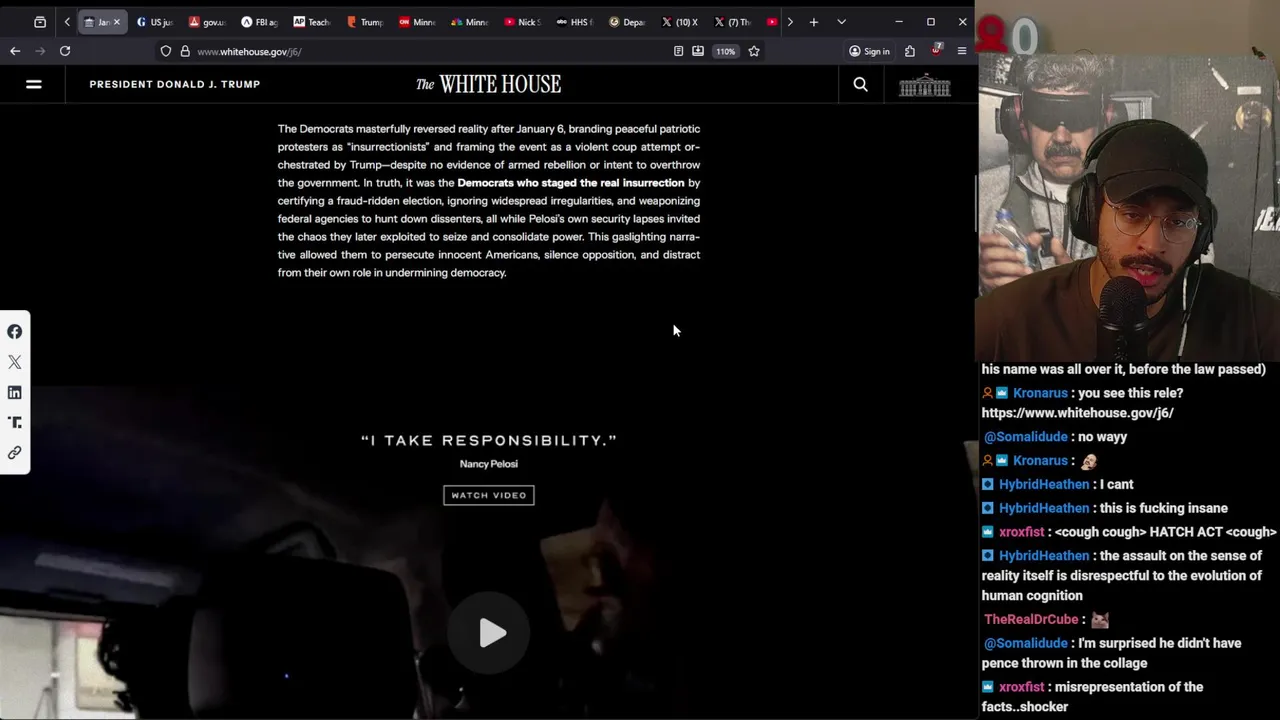Open the Firefox View icon in the tab bar

[x=40, y=22]
